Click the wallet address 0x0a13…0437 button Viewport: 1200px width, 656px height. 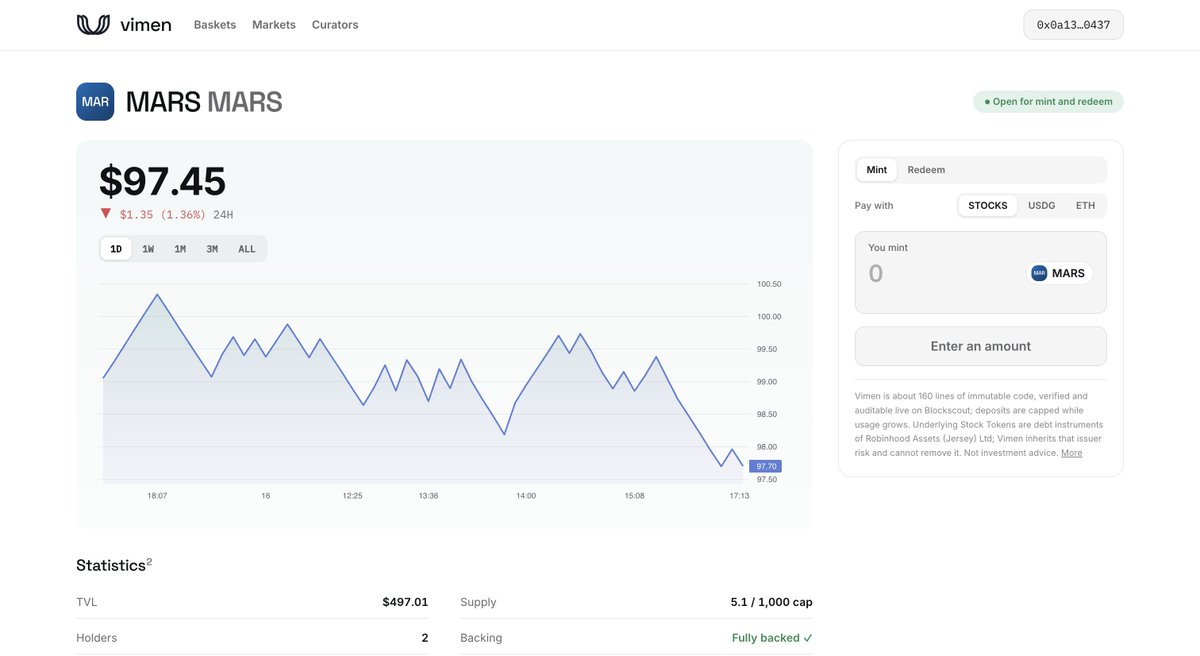pyautogui.click(x=1073, y=25)
